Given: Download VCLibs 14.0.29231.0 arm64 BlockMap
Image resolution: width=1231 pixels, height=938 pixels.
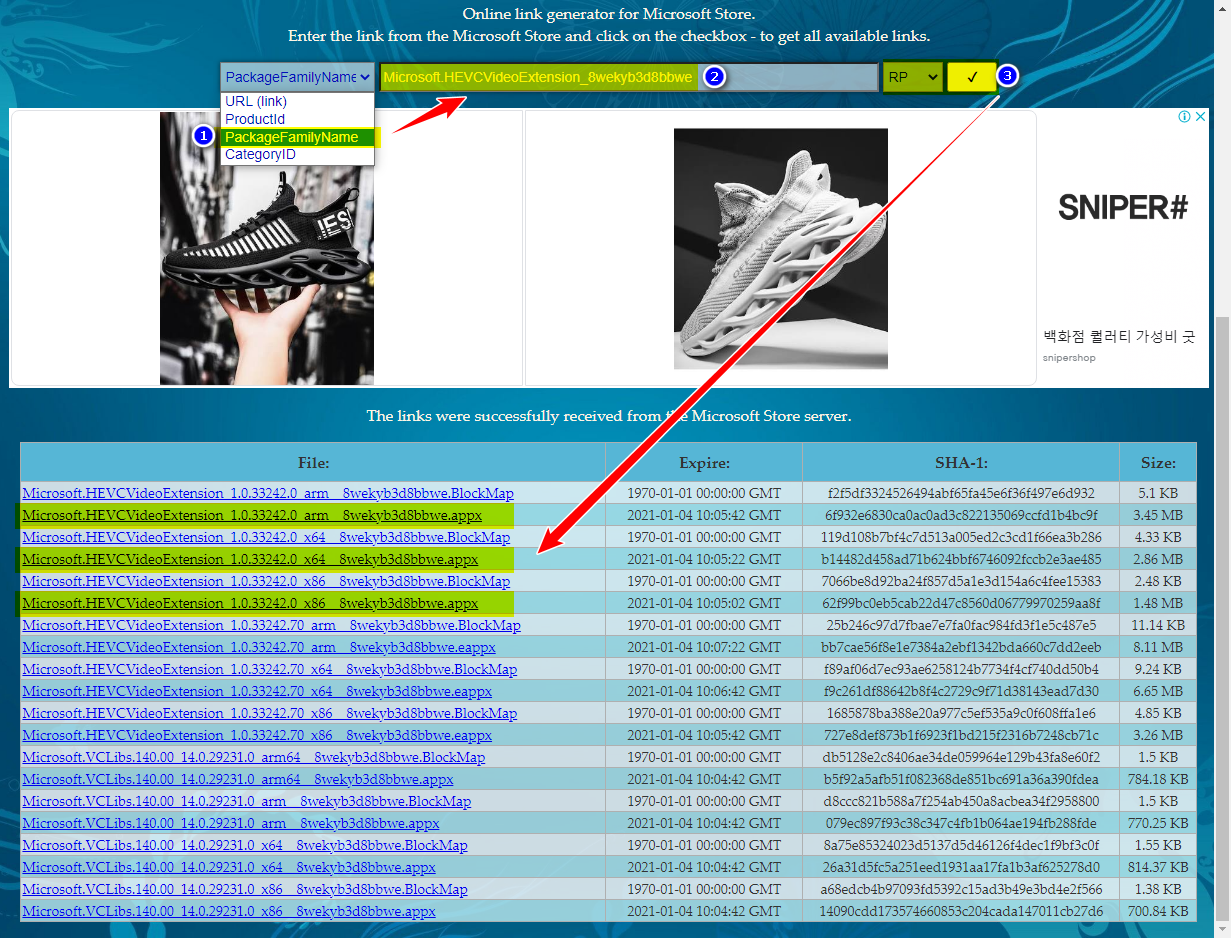Looking at the screenshot, I should [x=253, y=757].
